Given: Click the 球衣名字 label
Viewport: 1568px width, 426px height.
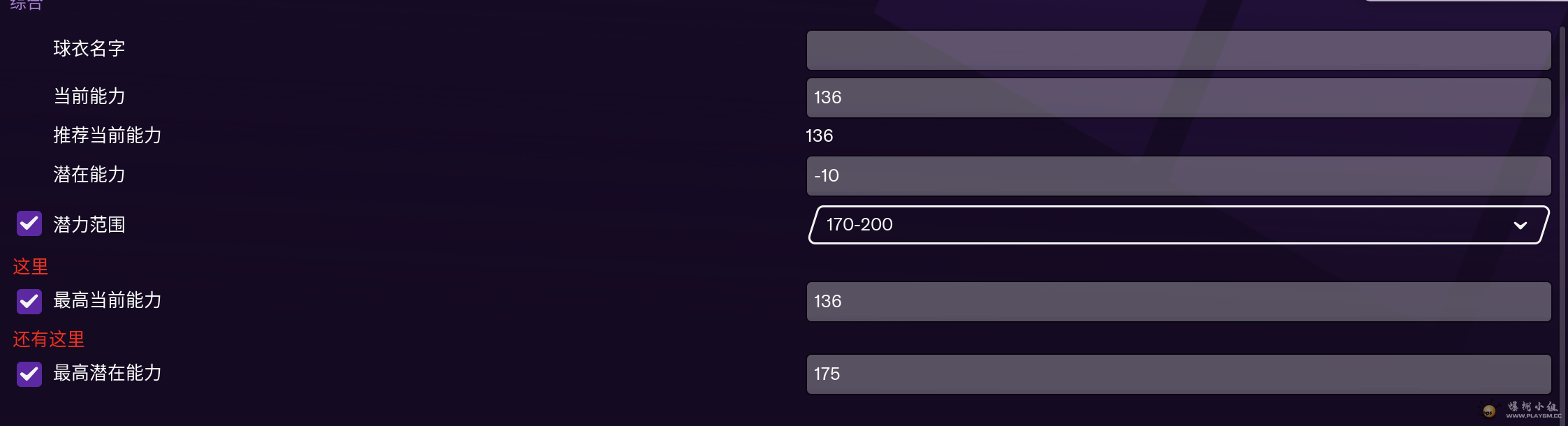Looking at the screenshot, I should [89, 49].
